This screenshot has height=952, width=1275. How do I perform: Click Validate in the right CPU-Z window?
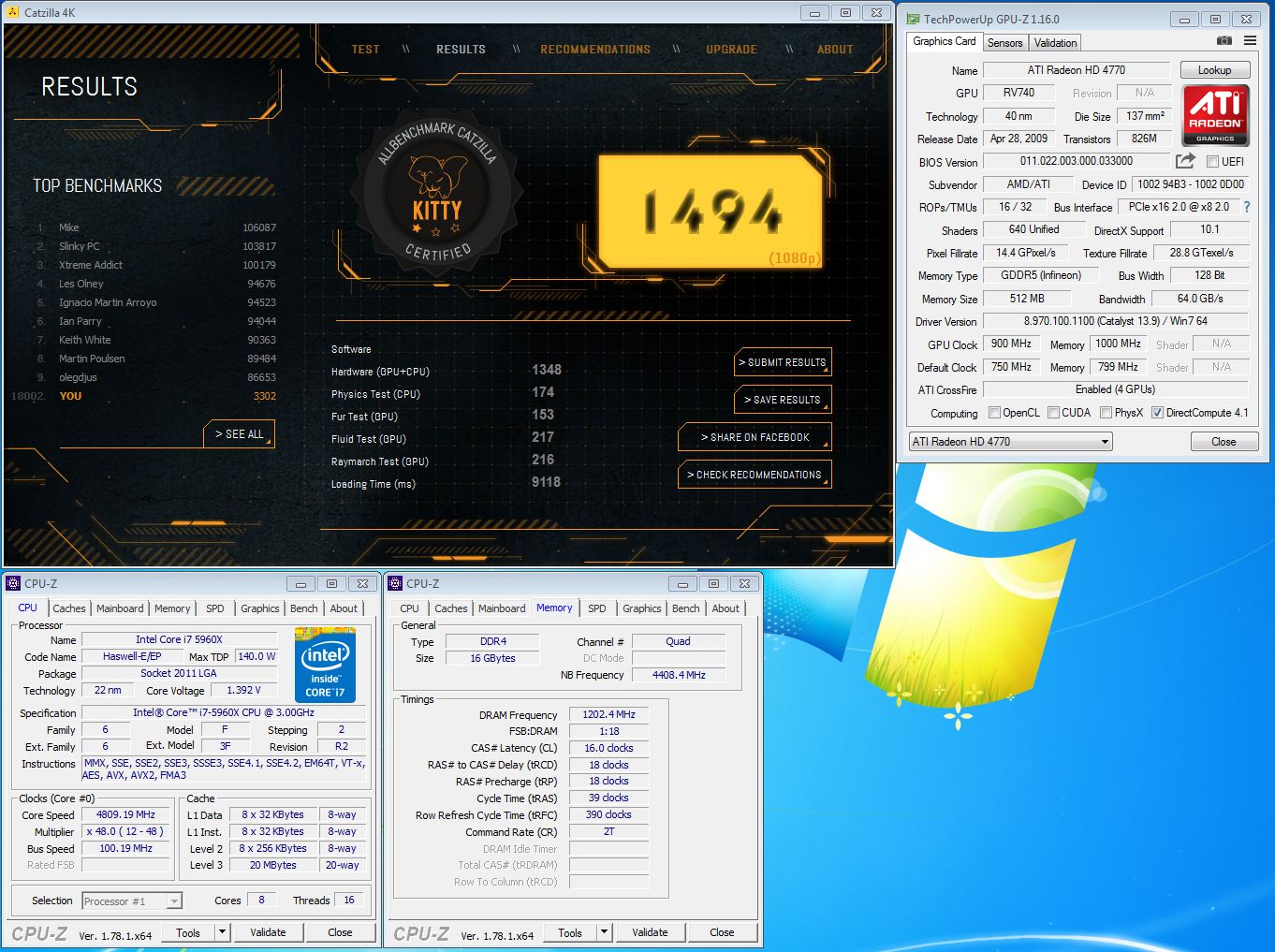[650, 932]
